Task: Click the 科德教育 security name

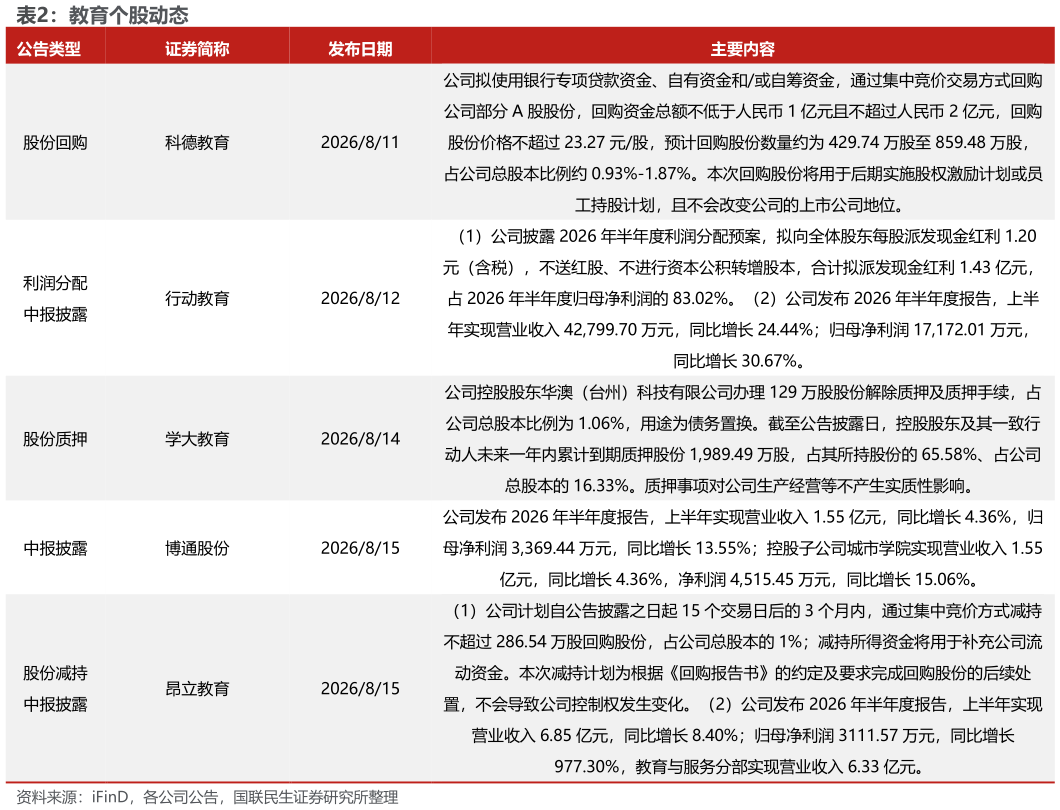Action: click(197, 143)
